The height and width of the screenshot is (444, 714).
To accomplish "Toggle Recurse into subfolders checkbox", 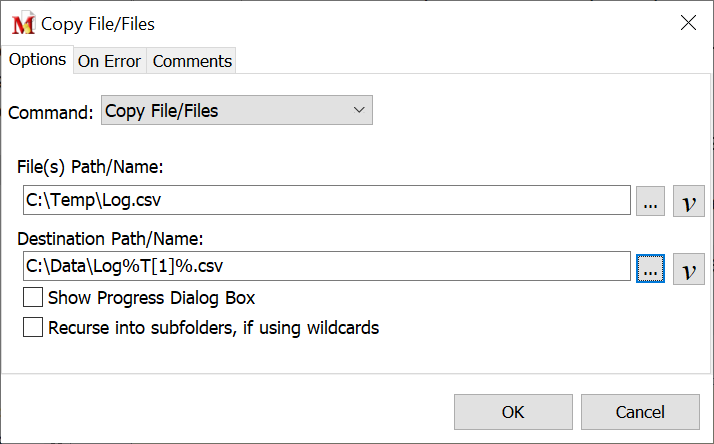I will (33, 327).
